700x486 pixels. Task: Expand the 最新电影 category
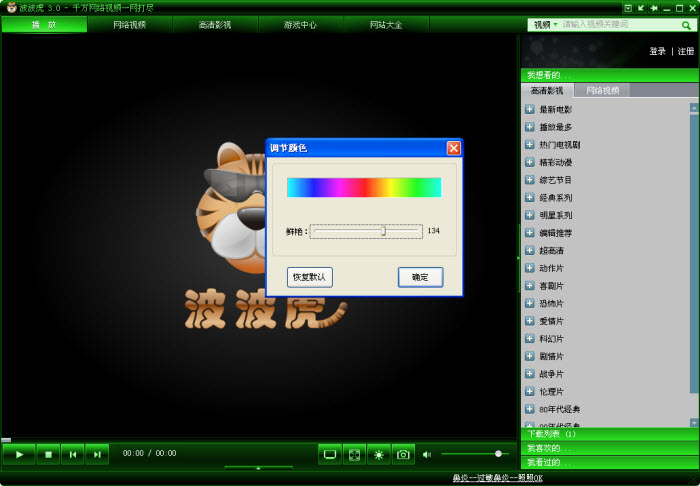click(x=530, y=110)
